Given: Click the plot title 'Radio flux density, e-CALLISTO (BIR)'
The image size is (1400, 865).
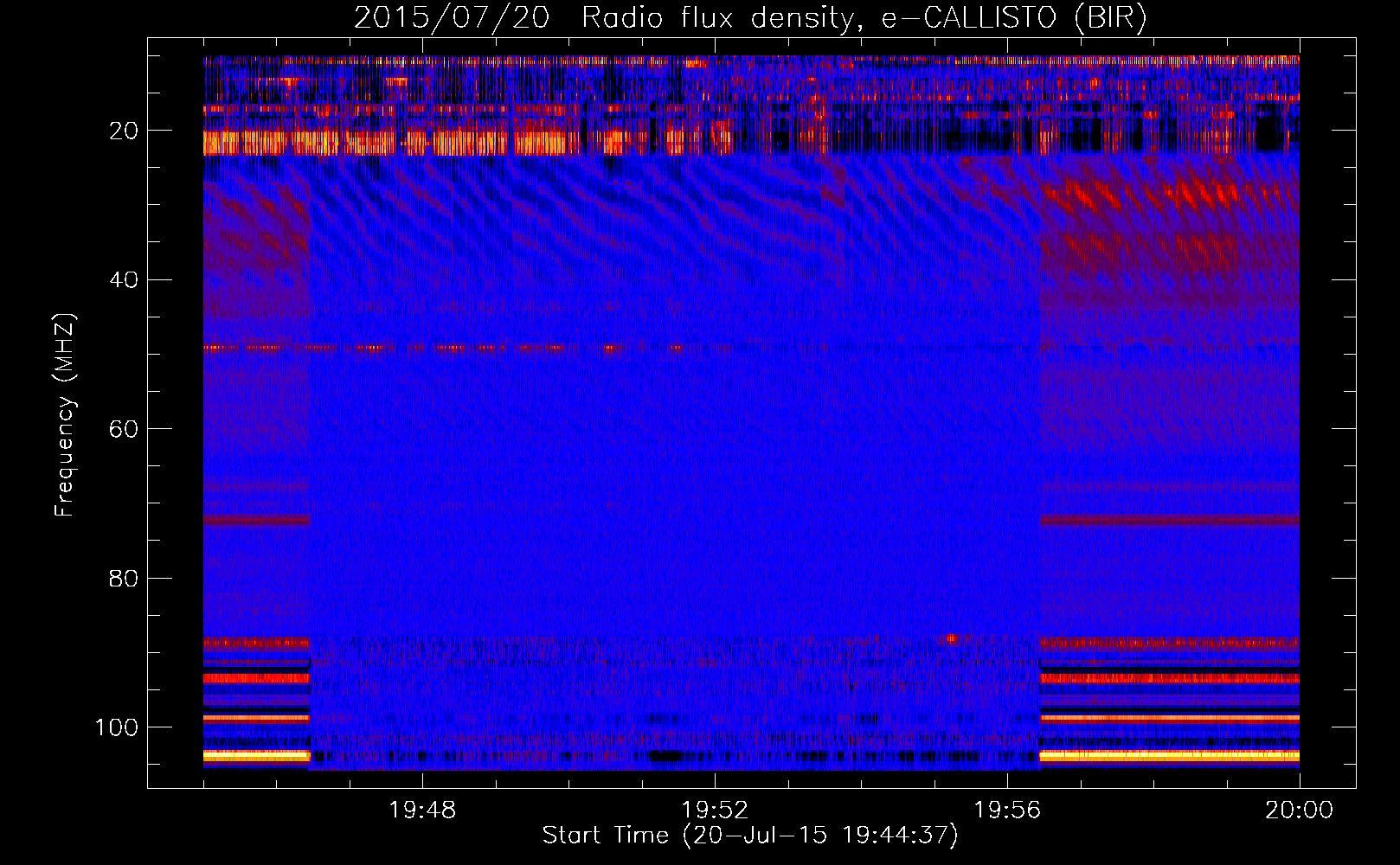Looking at the screenshot, I should click(x=864, y=18).
